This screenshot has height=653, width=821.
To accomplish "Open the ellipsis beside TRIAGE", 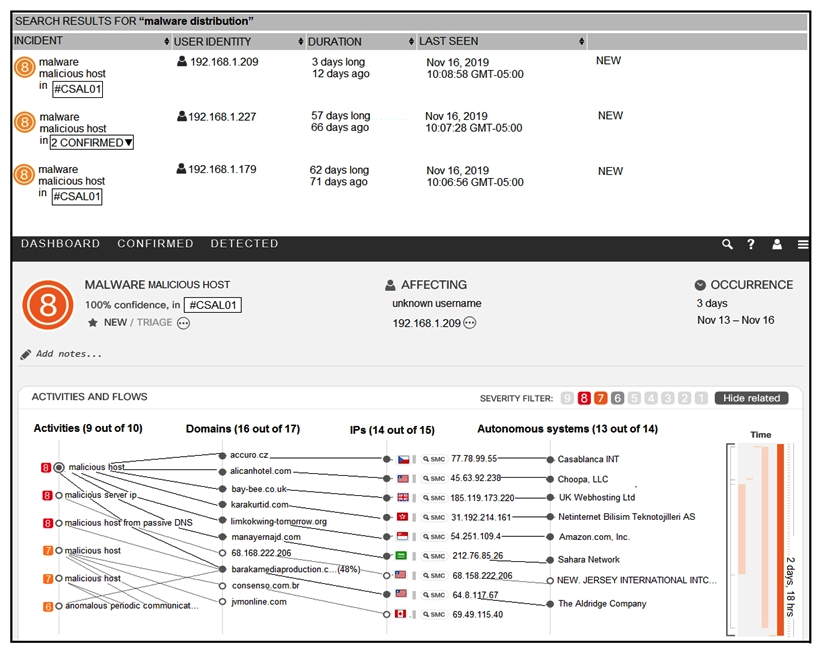I will point(183,323).
